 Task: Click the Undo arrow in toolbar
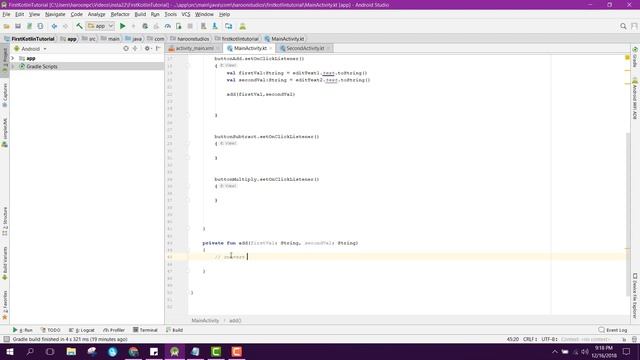click(x=54, y=26)
